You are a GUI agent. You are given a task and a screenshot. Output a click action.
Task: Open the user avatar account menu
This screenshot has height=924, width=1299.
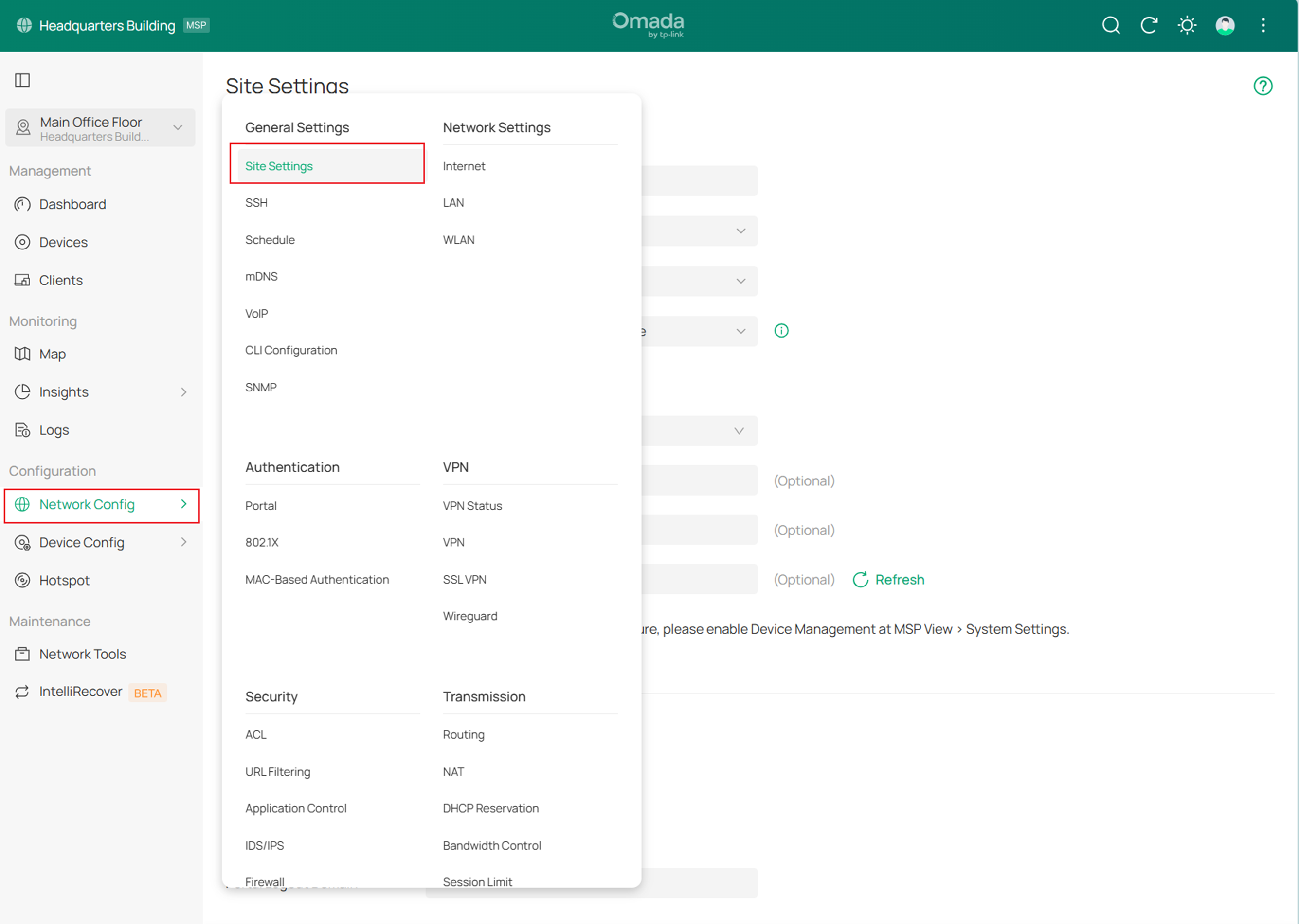coord(1225,25)
